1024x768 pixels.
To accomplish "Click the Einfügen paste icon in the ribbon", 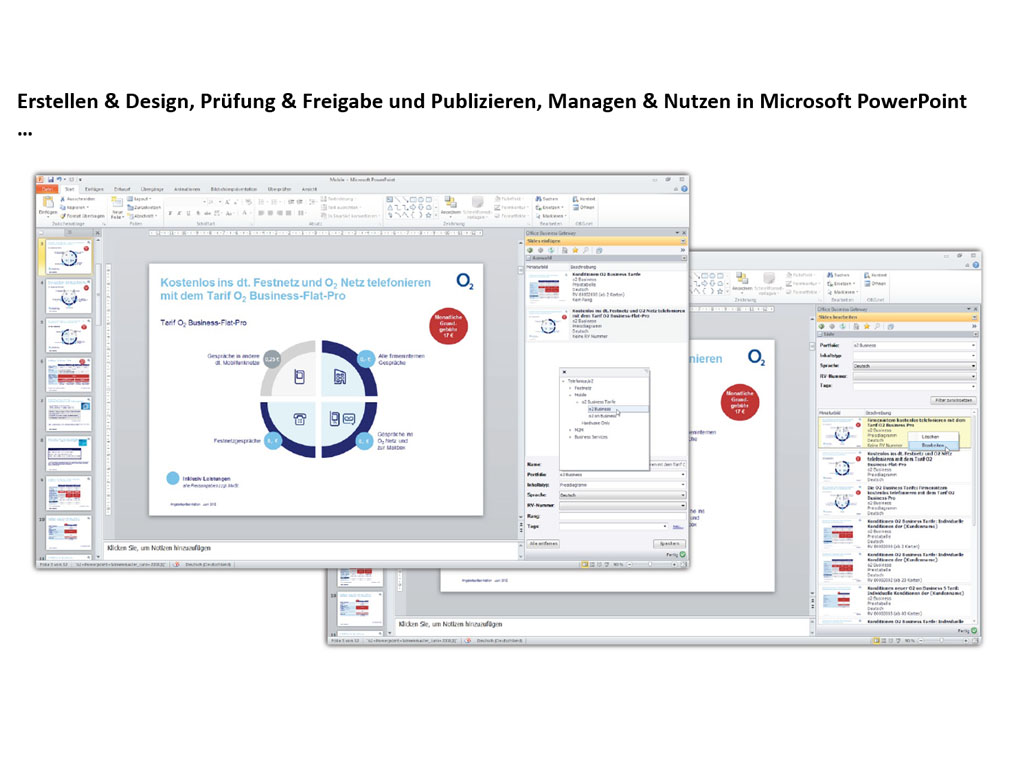I will 48,204.
